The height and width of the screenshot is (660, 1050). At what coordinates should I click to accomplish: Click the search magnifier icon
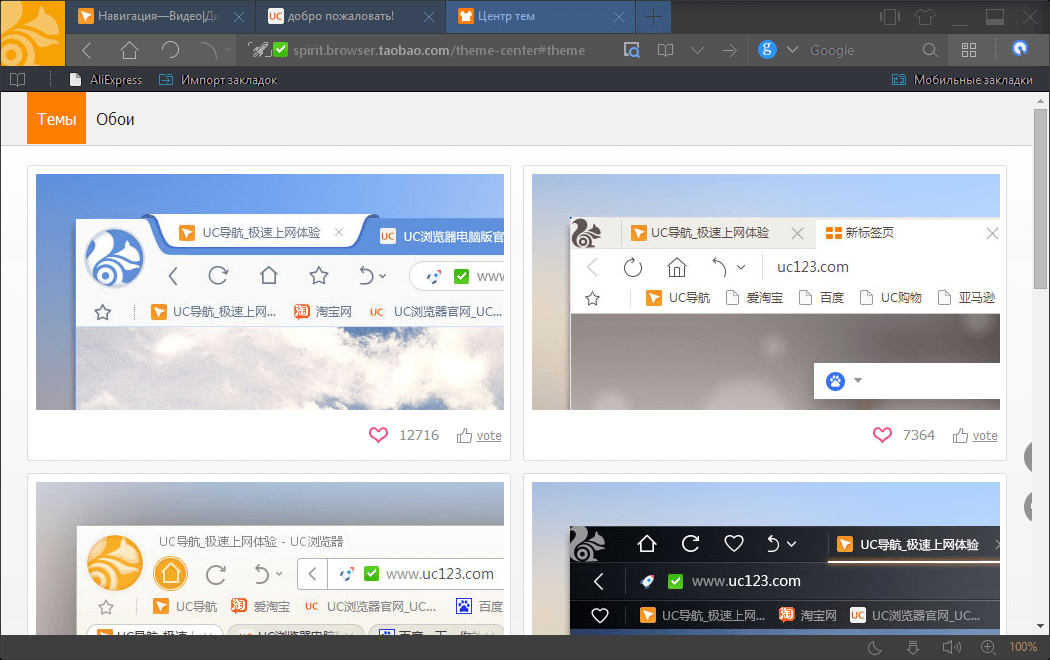pos(929,50)
